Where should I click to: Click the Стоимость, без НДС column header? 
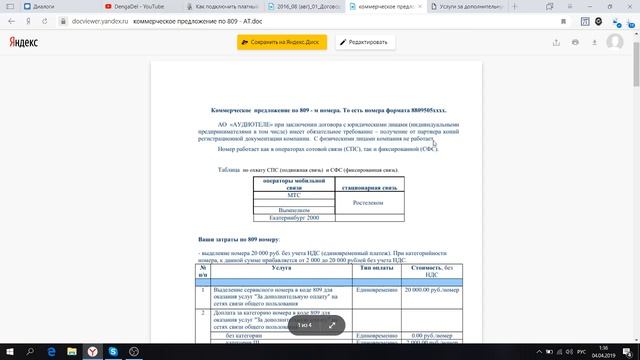pyautogui.click(x=432, y=271)
